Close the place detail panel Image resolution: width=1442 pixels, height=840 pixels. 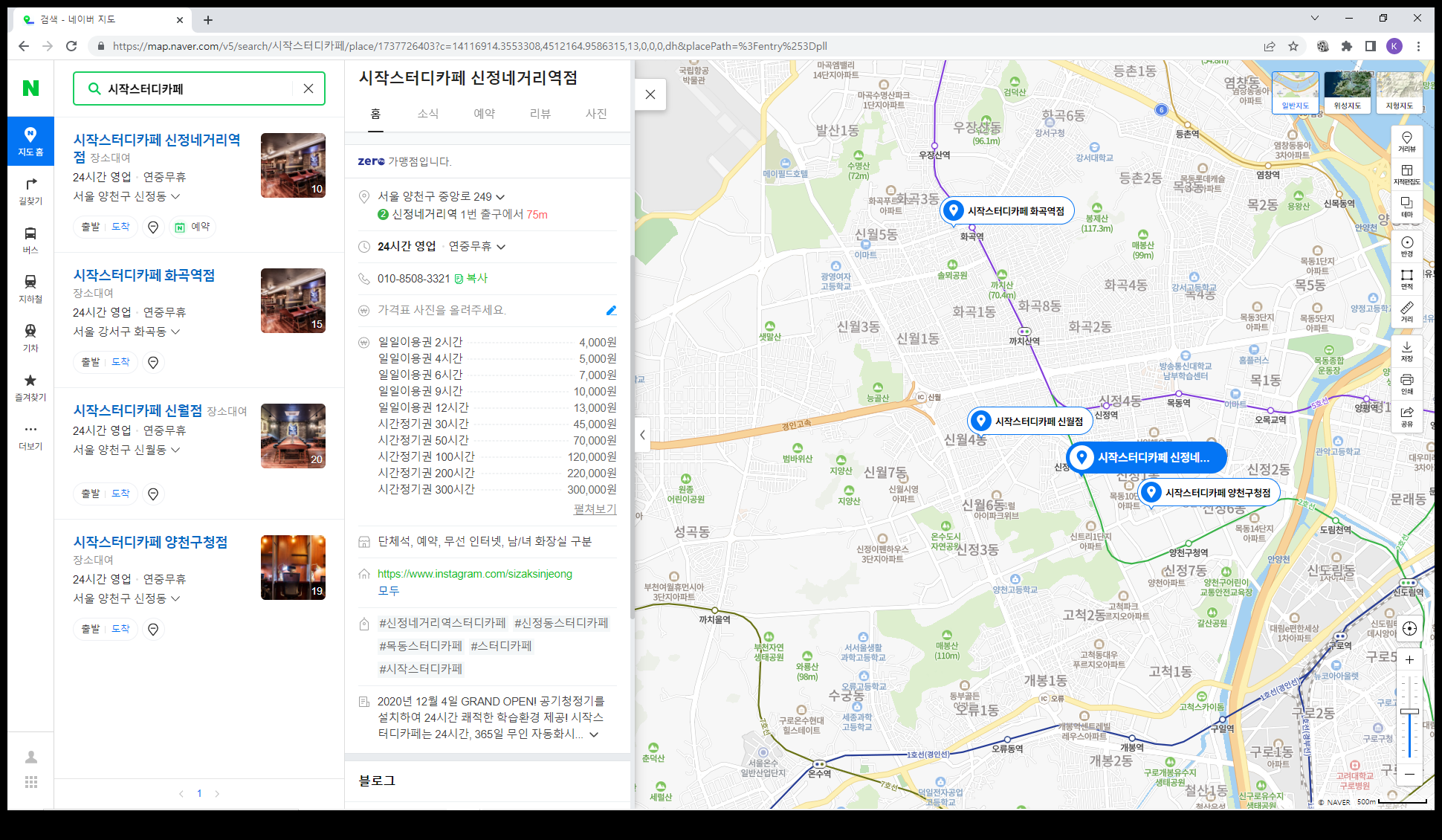coord(650,94)
